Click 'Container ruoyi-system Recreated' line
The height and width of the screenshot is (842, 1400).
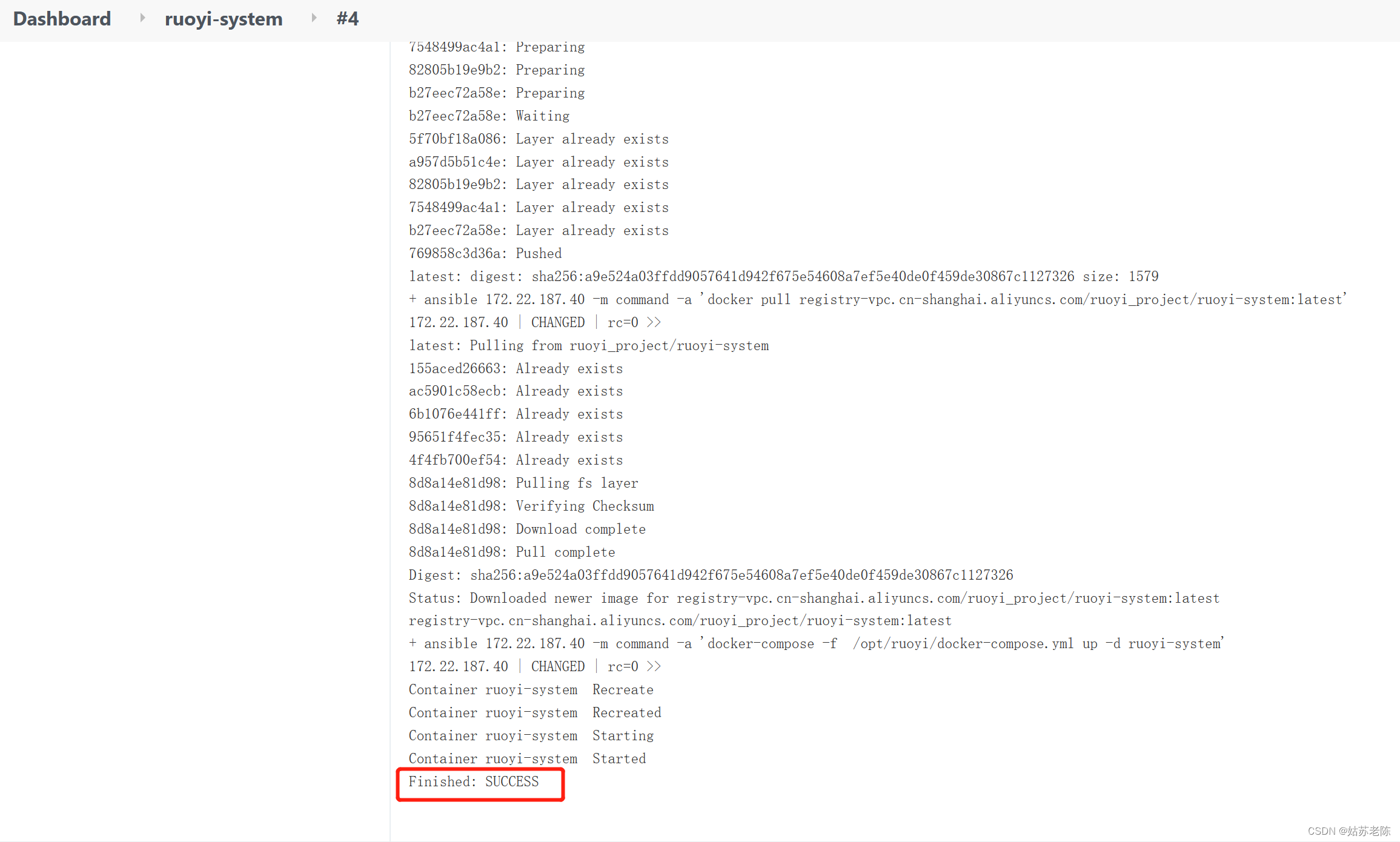pyautogui.click(x=535, y=712)
